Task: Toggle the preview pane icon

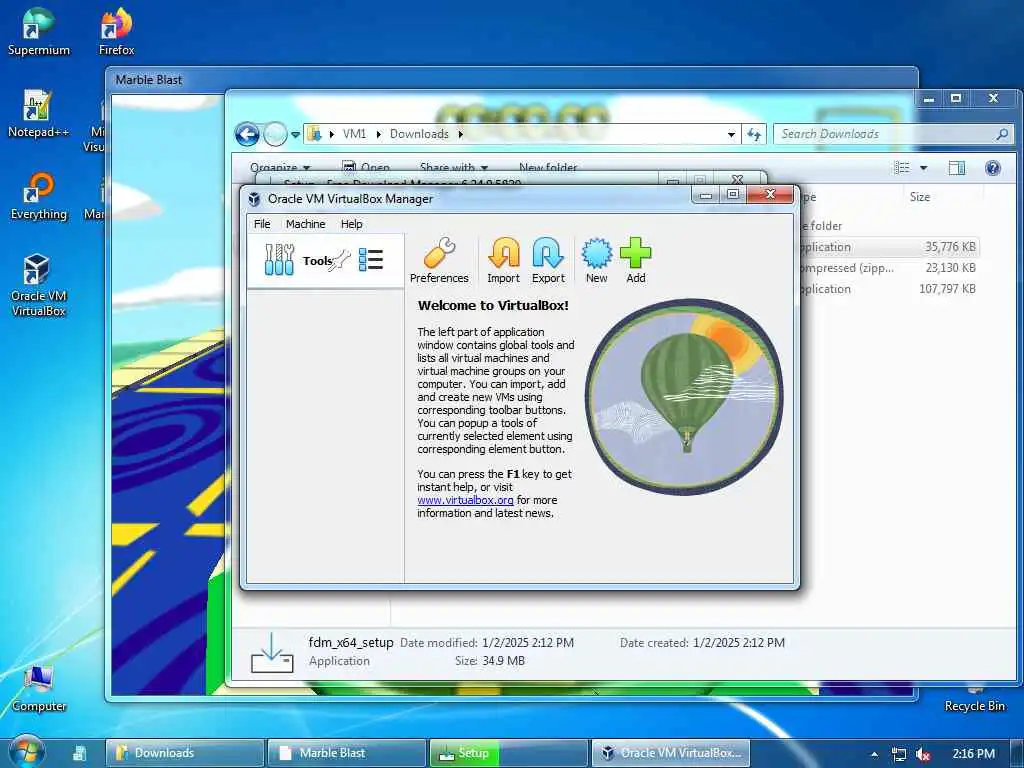Action: point(957,168)
